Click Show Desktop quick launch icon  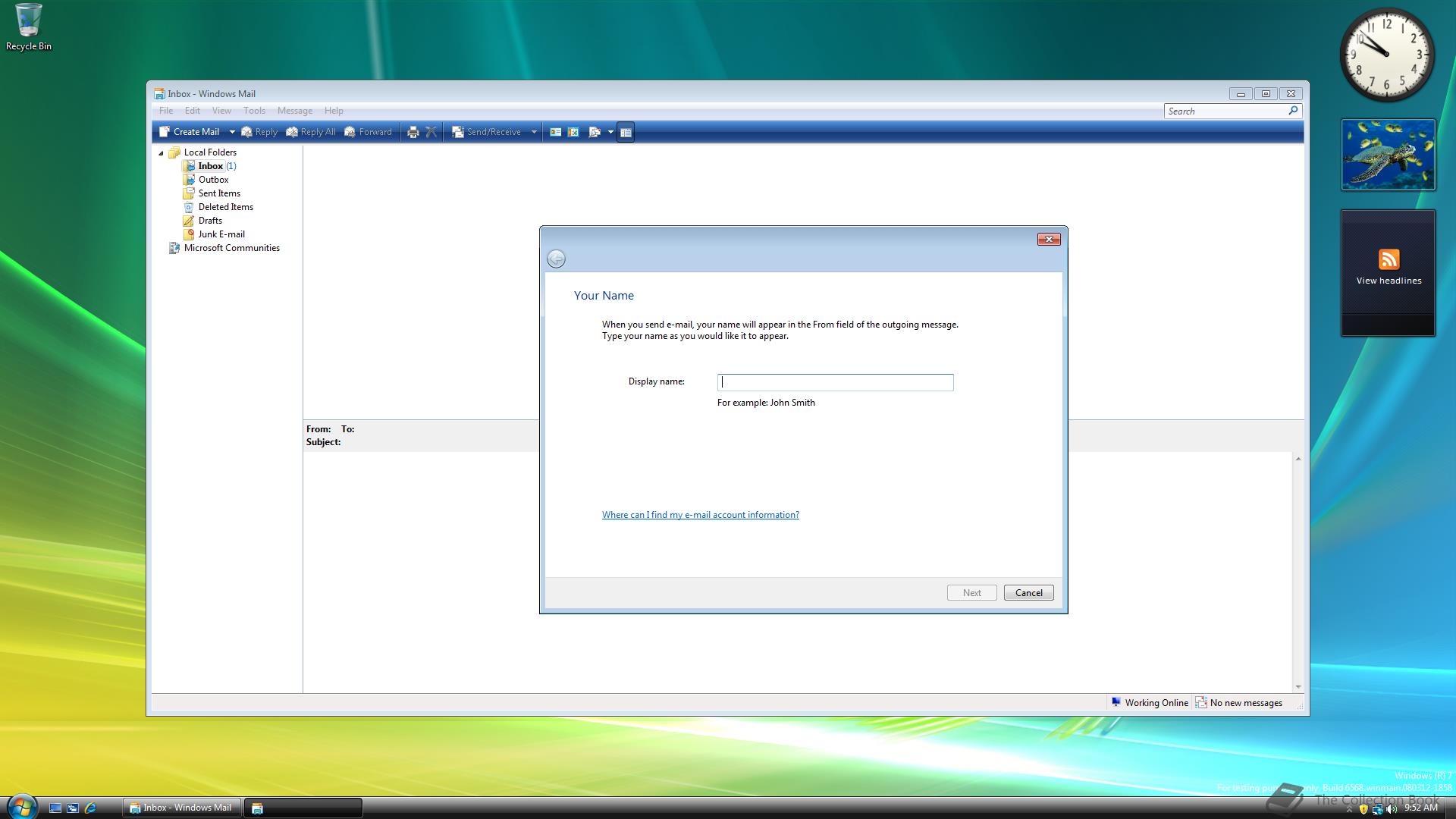point(55,808)
